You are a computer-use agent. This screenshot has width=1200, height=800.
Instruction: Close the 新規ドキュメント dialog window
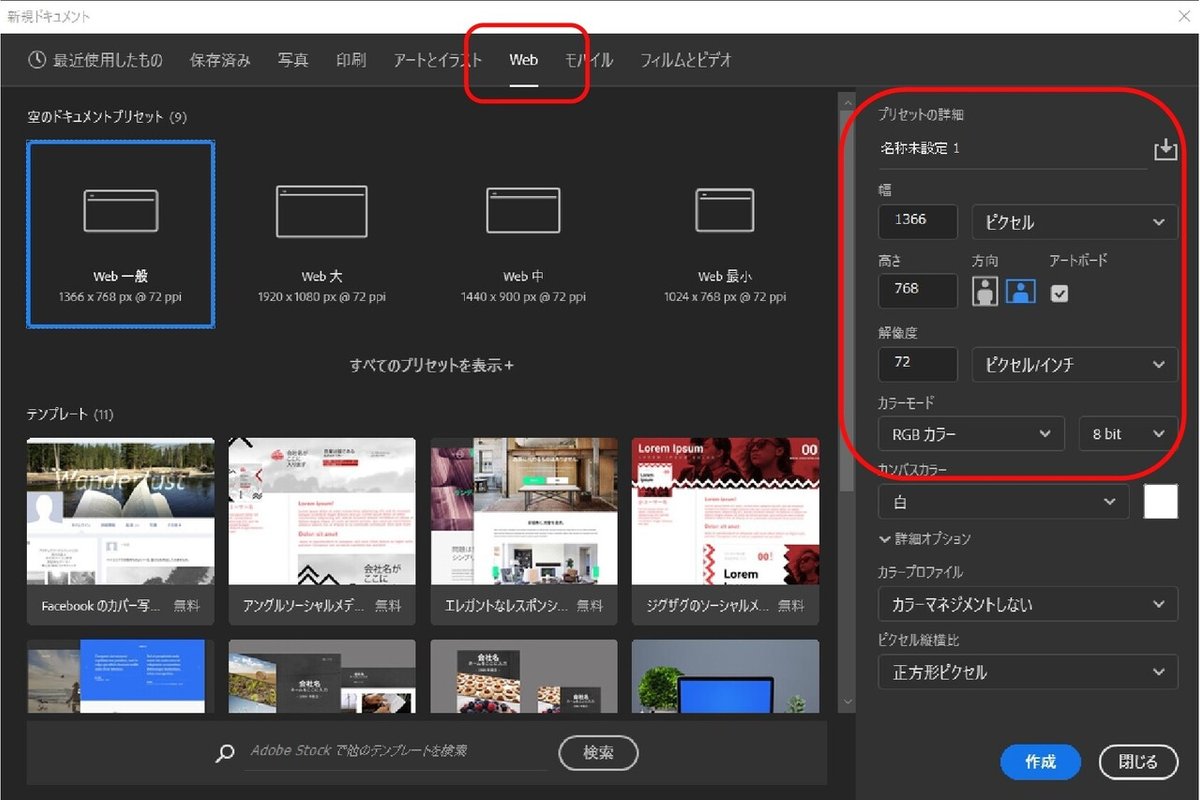pyautogui.click(x=1184, y=14)
